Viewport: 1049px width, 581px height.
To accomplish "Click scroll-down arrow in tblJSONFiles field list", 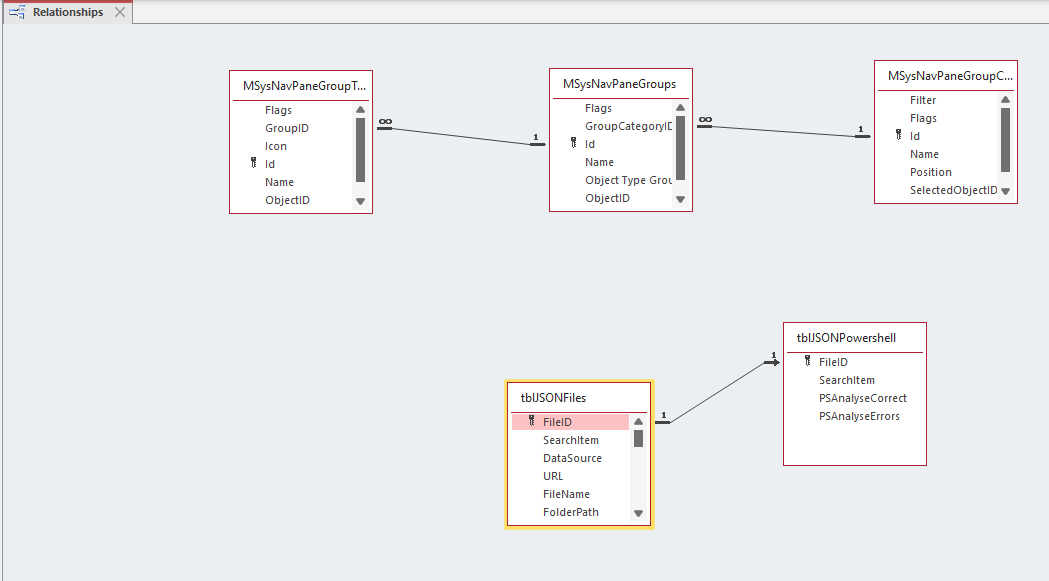I will (x=638, y=513).
